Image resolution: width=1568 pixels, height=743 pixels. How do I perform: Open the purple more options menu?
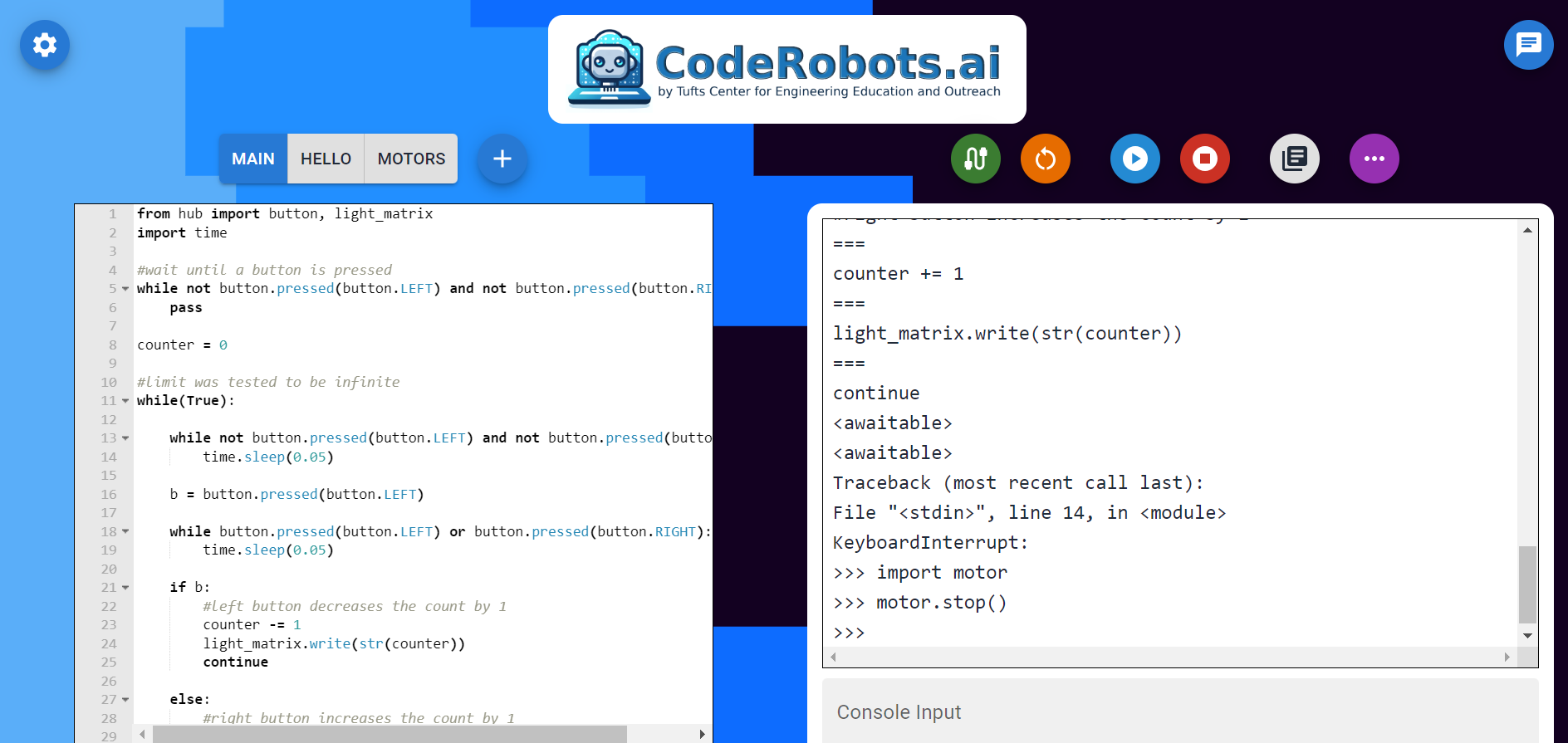1374,159
